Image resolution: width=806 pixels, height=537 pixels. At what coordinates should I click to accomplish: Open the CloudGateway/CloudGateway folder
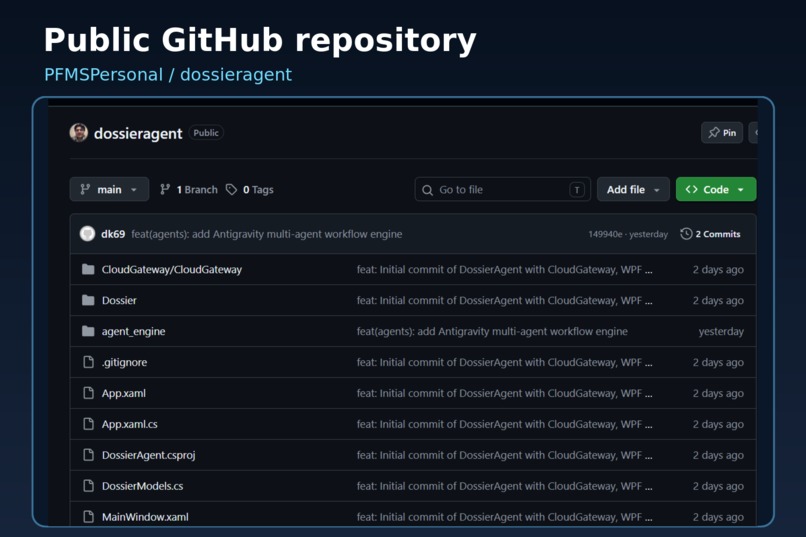click(x=172, y=269)
